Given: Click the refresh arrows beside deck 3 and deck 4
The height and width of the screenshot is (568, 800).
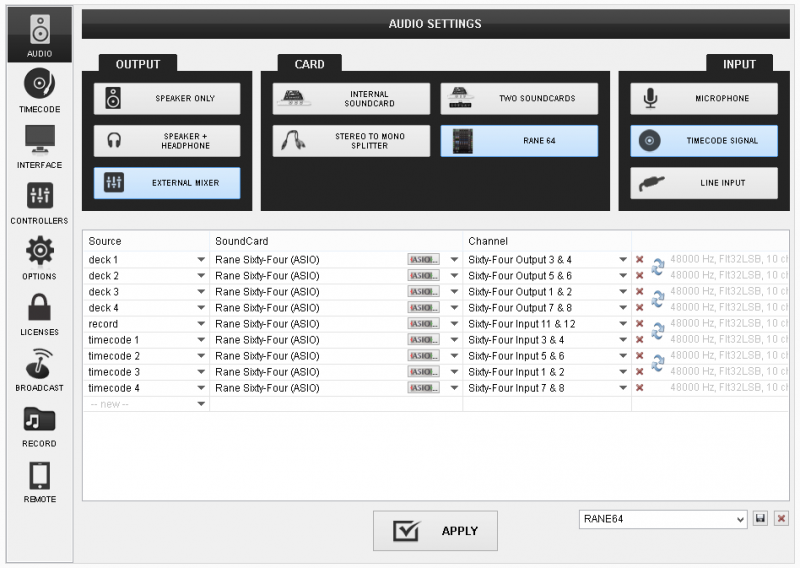Looking at the screenshot, I should pyautogui.click(x=658, y=299).
